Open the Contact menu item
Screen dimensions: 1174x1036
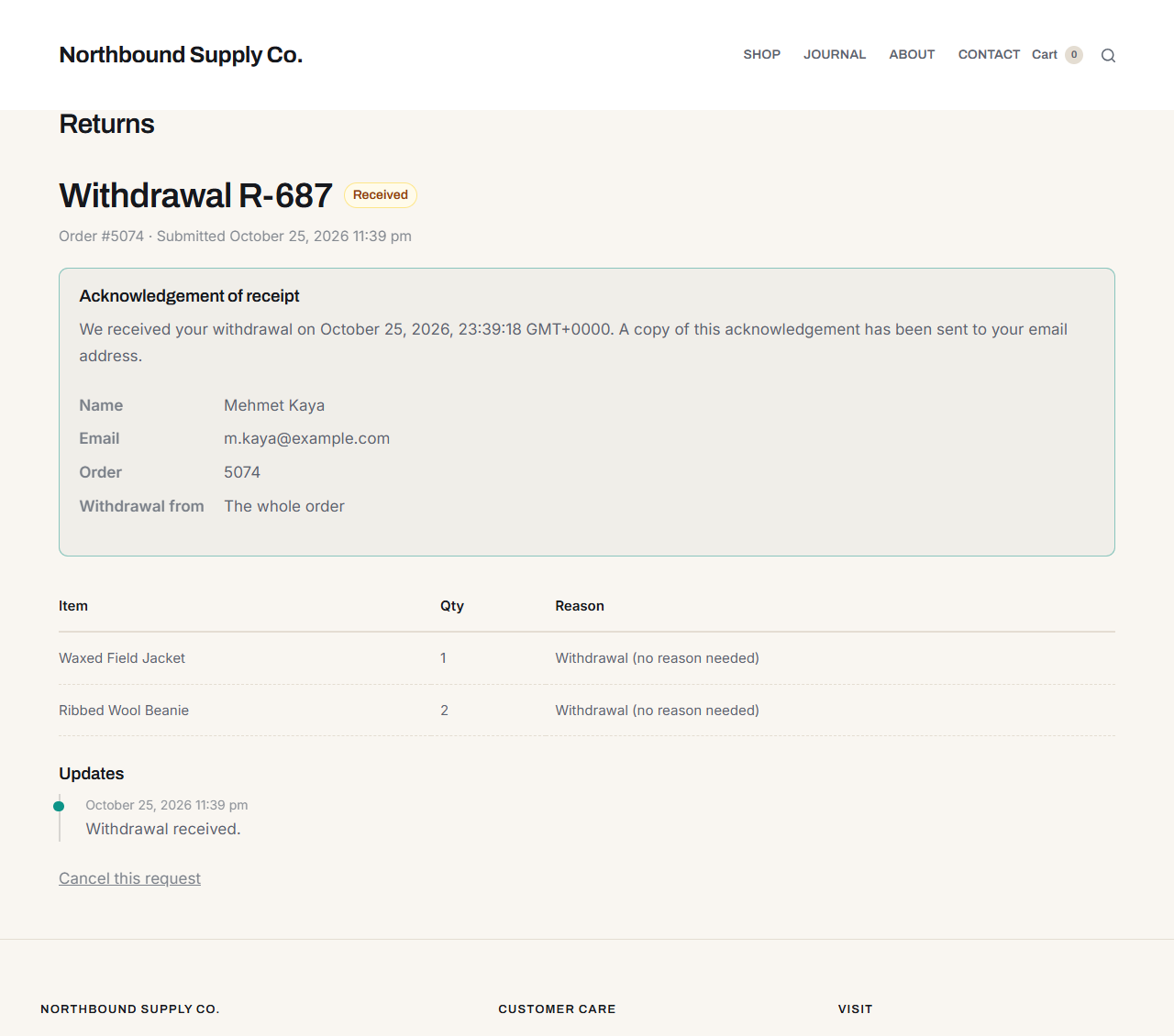(989, 55)
